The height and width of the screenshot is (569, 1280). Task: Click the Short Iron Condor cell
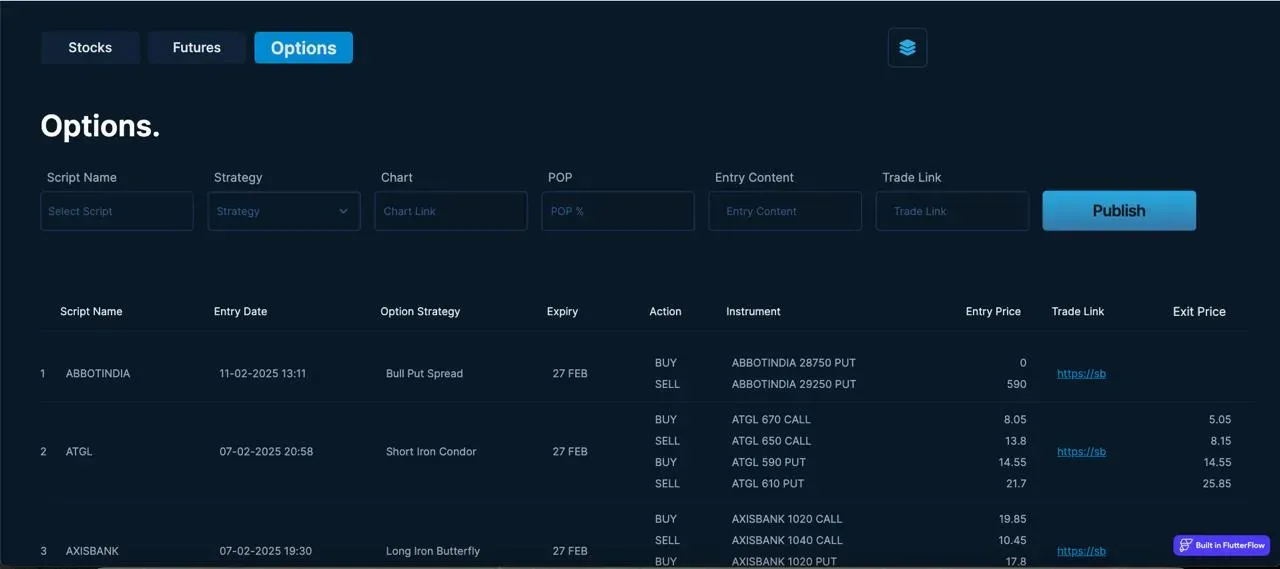(x=431, y=451)
